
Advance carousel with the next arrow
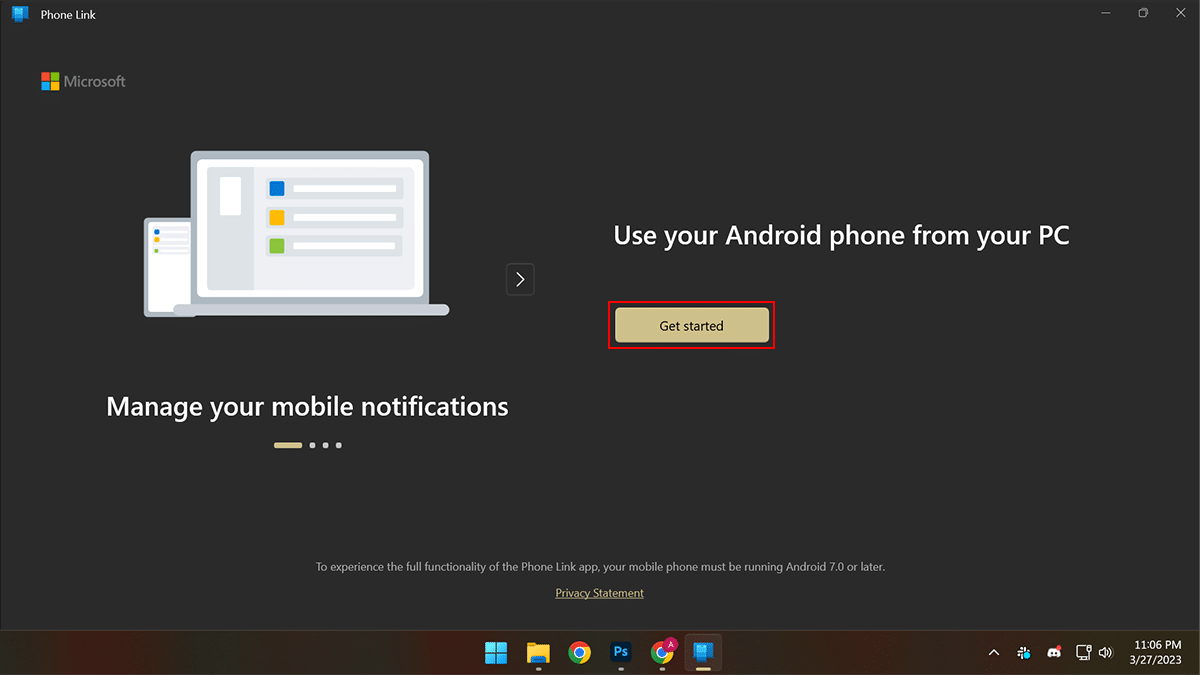click(x=520, y=280)
